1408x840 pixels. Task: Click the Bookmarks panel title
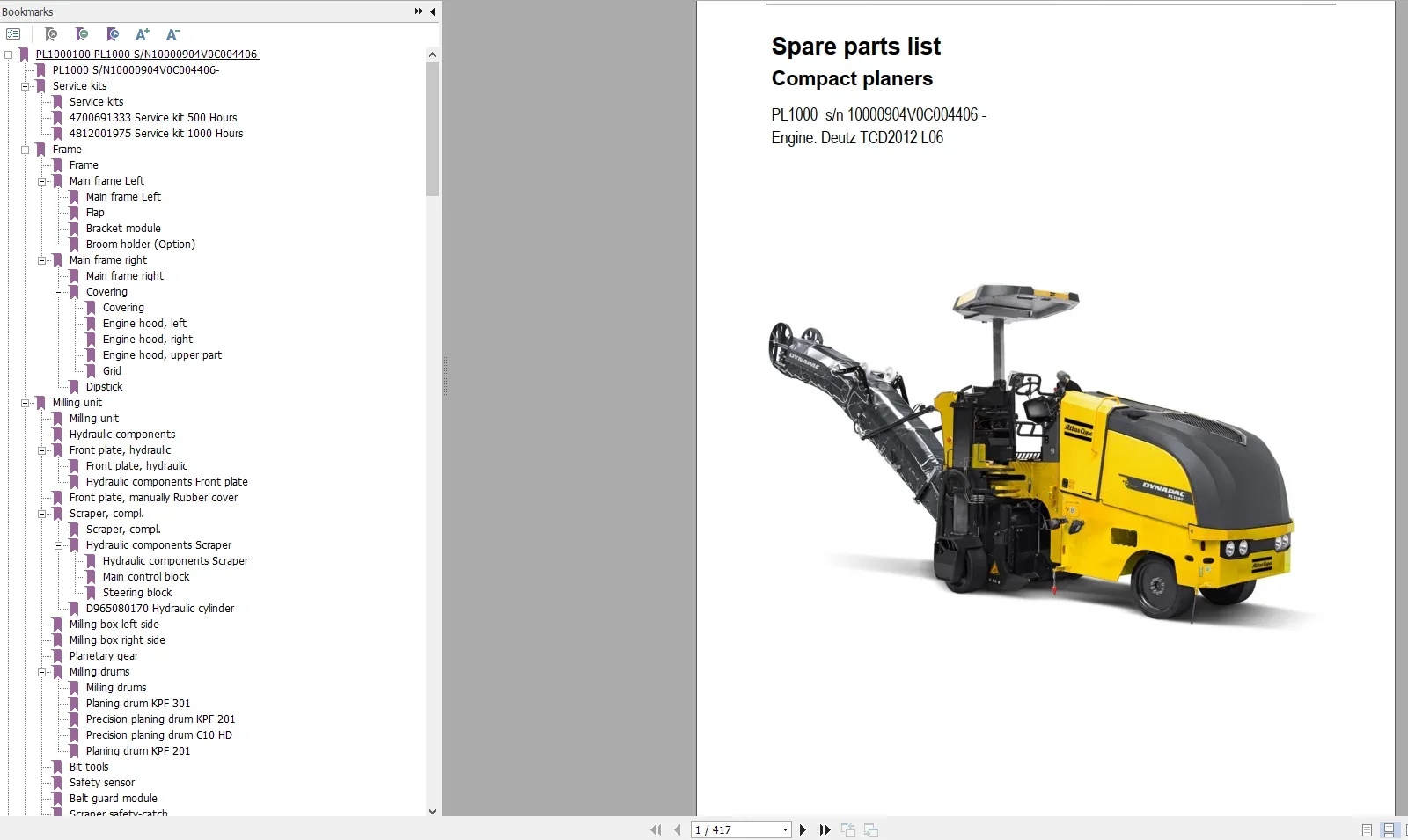[27, 11]
